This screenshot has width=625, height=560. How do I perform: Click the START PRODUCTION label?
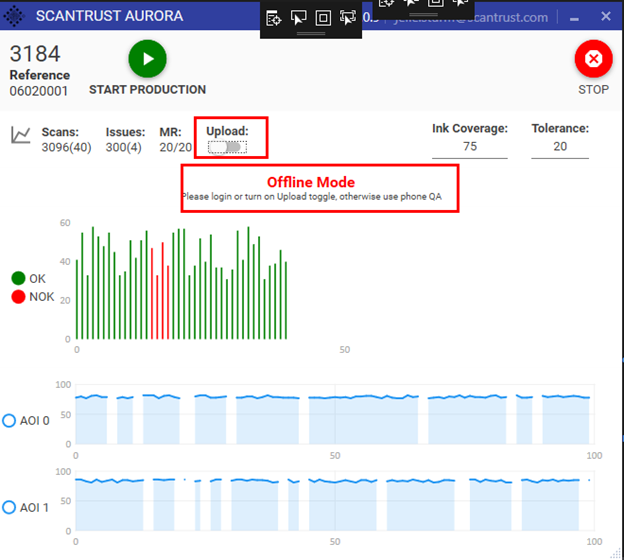pyautogui.click(x=147, y=90)
